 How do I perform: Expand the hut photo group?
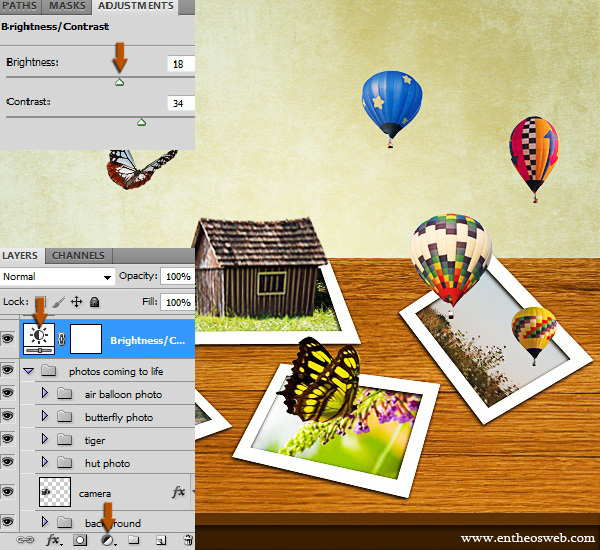point(45,462)
